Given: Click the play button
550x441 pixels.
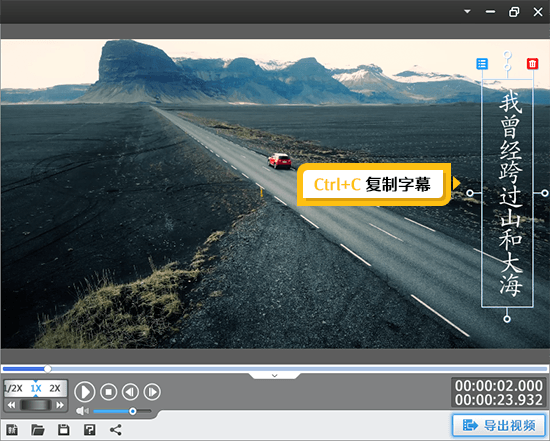Looking at the screenshot, I should tap(85, 392).
